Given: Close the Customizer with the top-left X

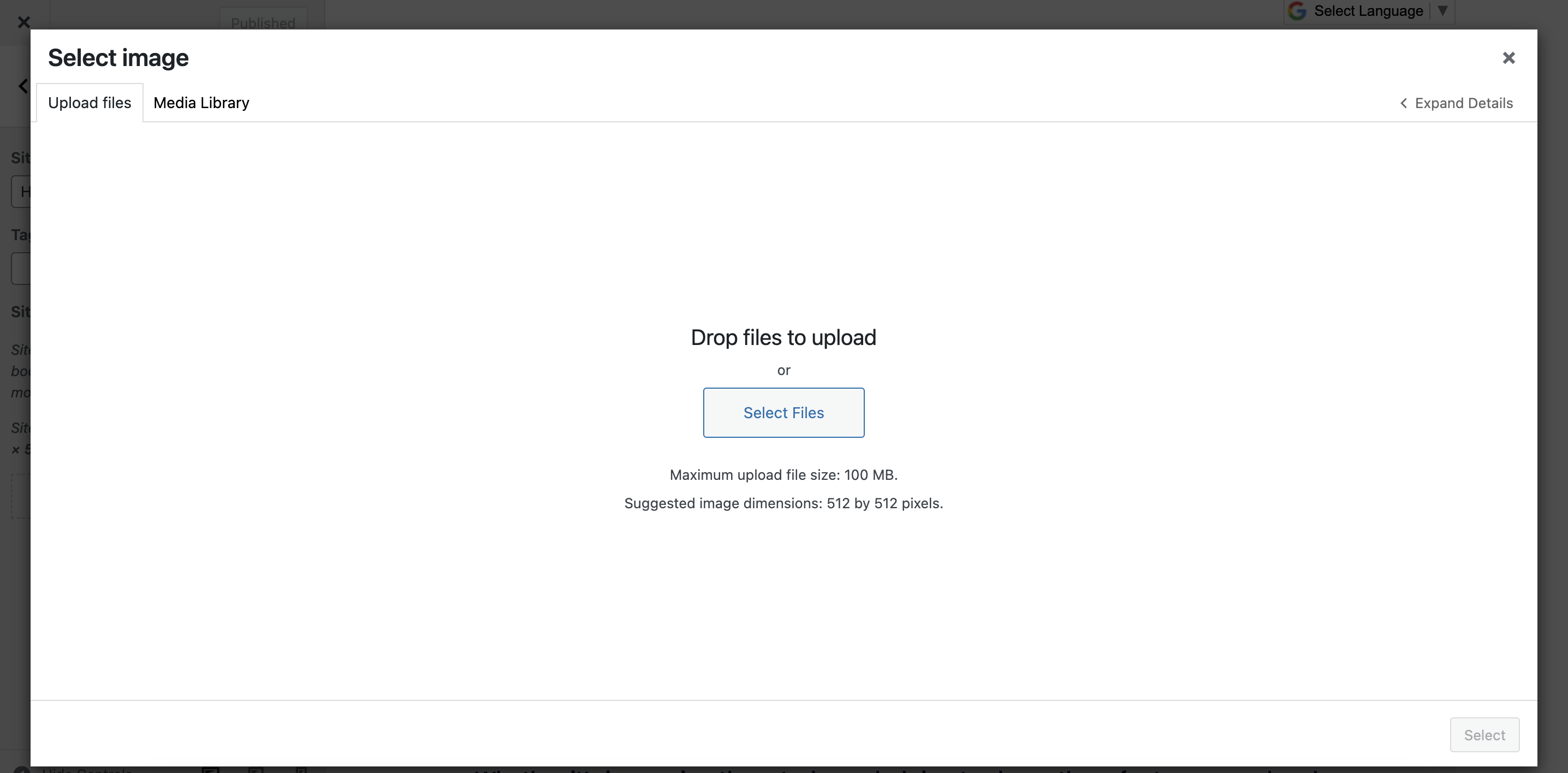Looking at the screenshot, I should [23, 22].
